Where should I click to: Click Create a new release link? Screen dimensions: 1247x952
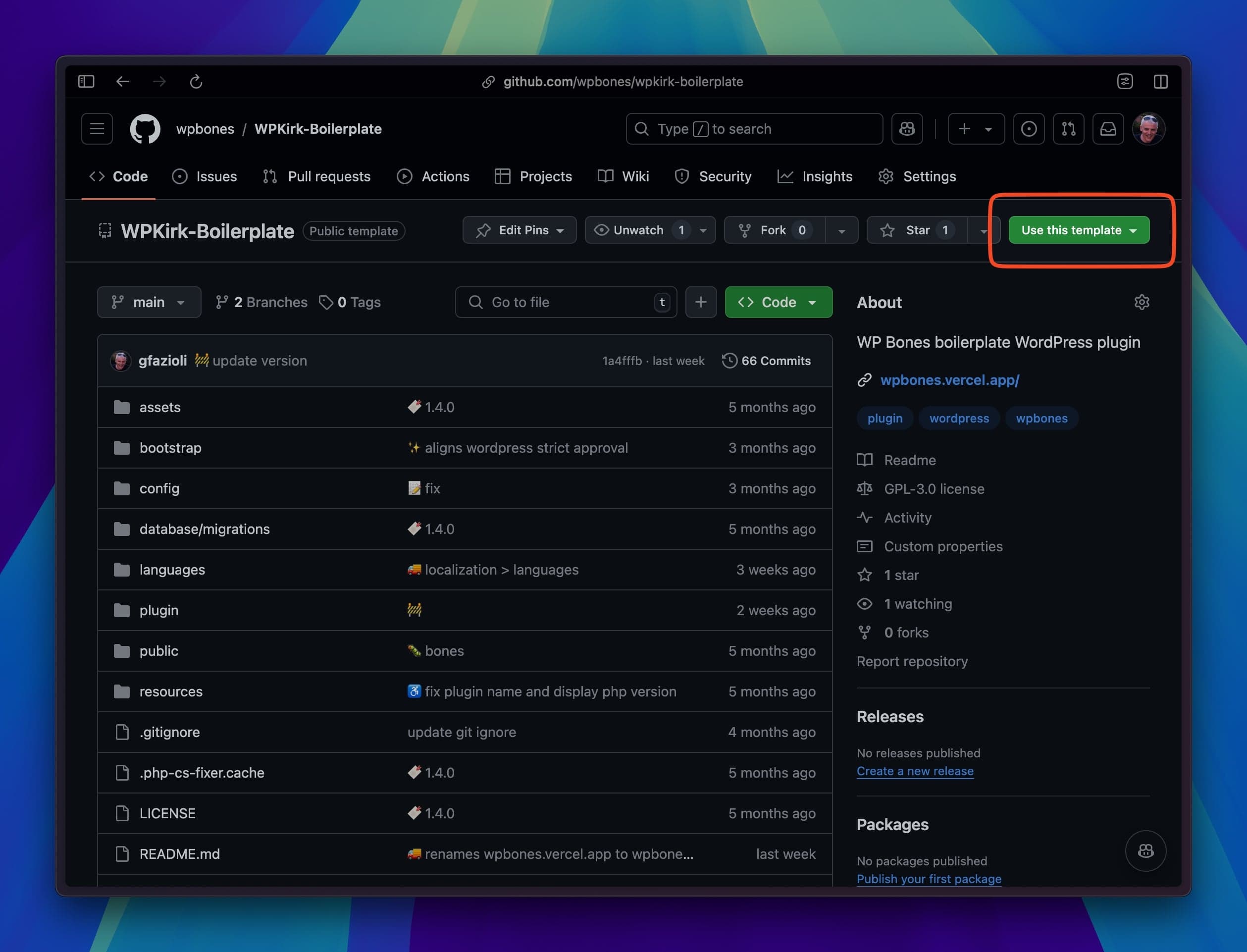(915, 770)
